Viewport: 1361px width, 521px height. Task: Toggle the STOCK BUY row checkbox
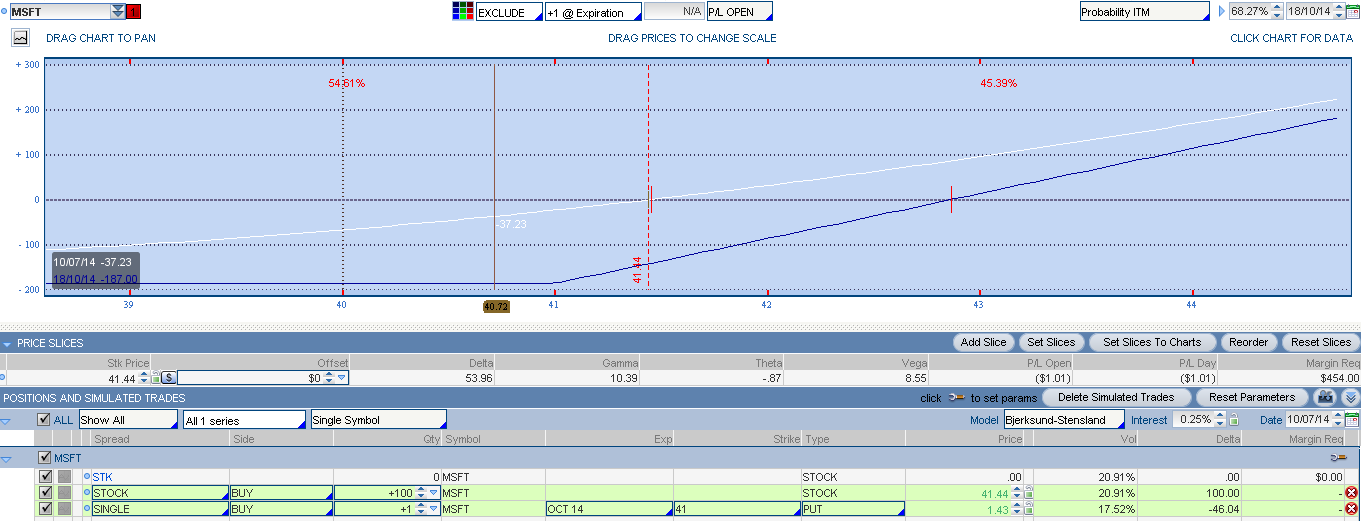(45, 492)
